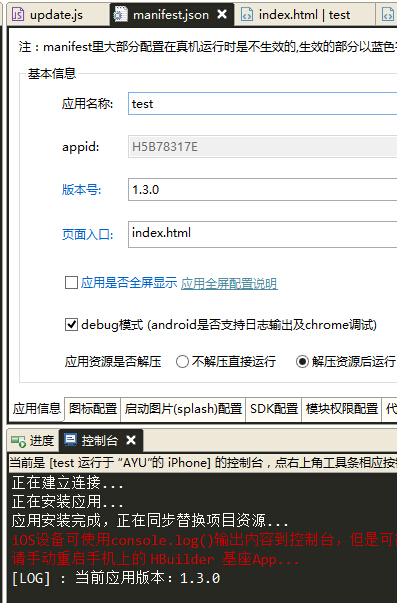The height and width of the screenshot is (603, 397).
Task: Edit the 应用名称 field containing test
Action: 262,103
